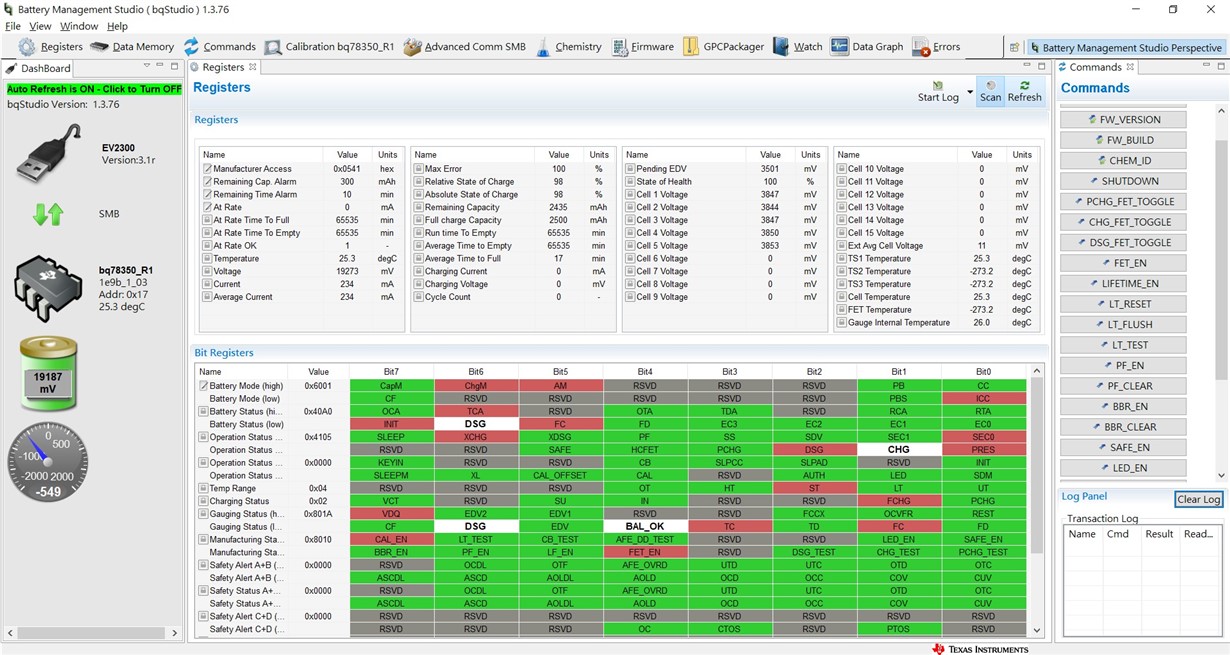This screenshot has width=1230, height=655.
Task: Click the ChgM bit cell in Battery Mode
Action: tap(475, 385)
